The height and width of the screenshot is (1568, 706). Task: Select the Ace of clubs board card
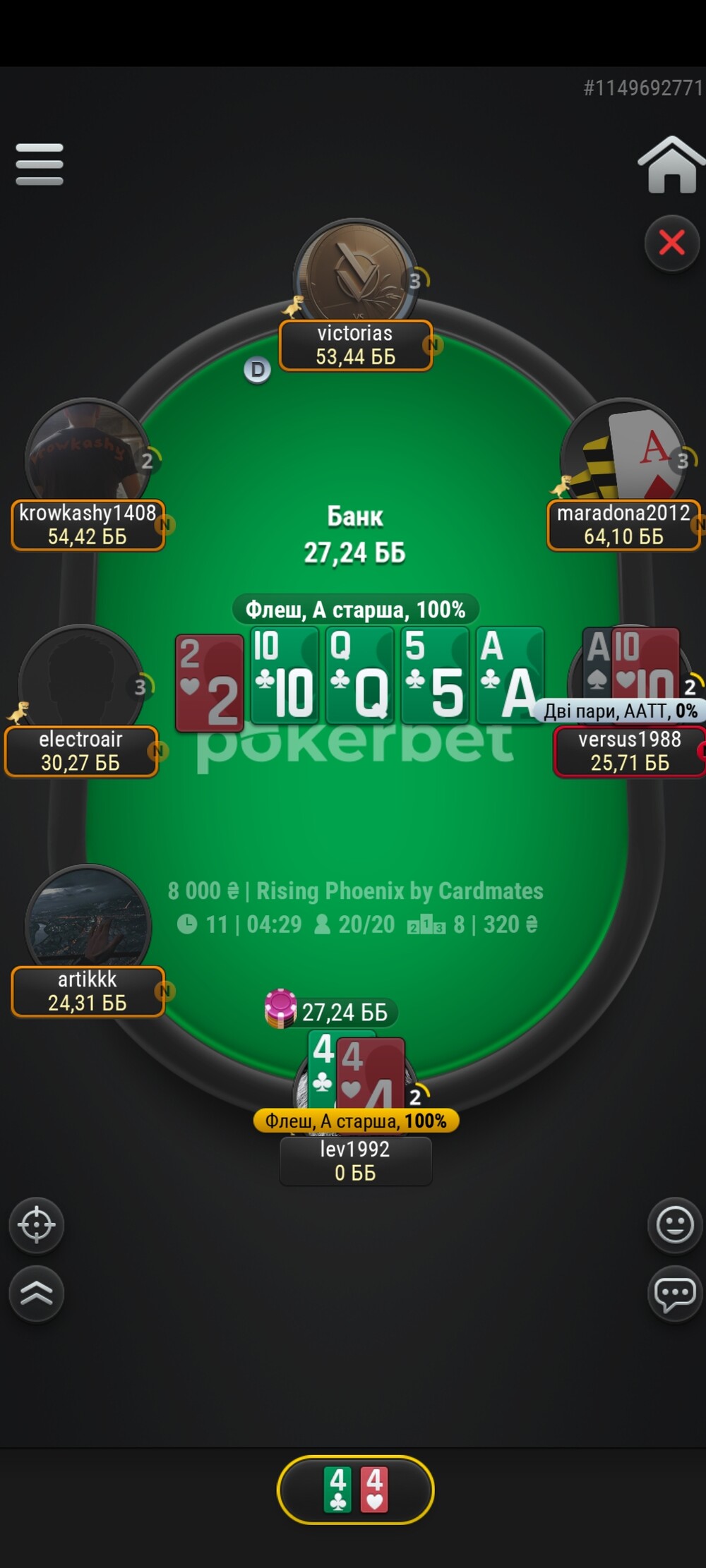point(510,675)
